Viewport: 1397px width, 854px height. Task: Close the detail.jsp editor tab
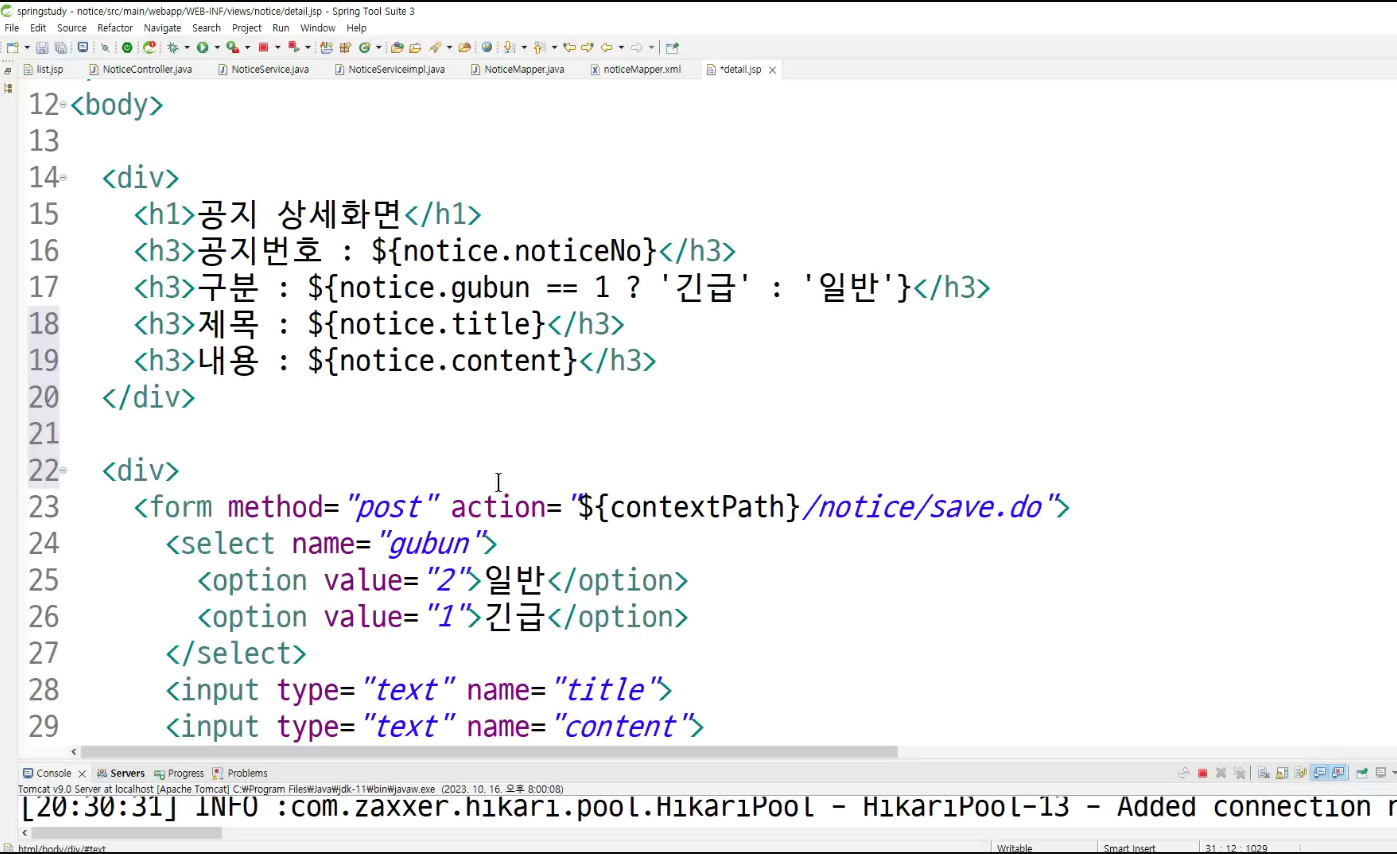pyautogui.click(x=772, y=70)
